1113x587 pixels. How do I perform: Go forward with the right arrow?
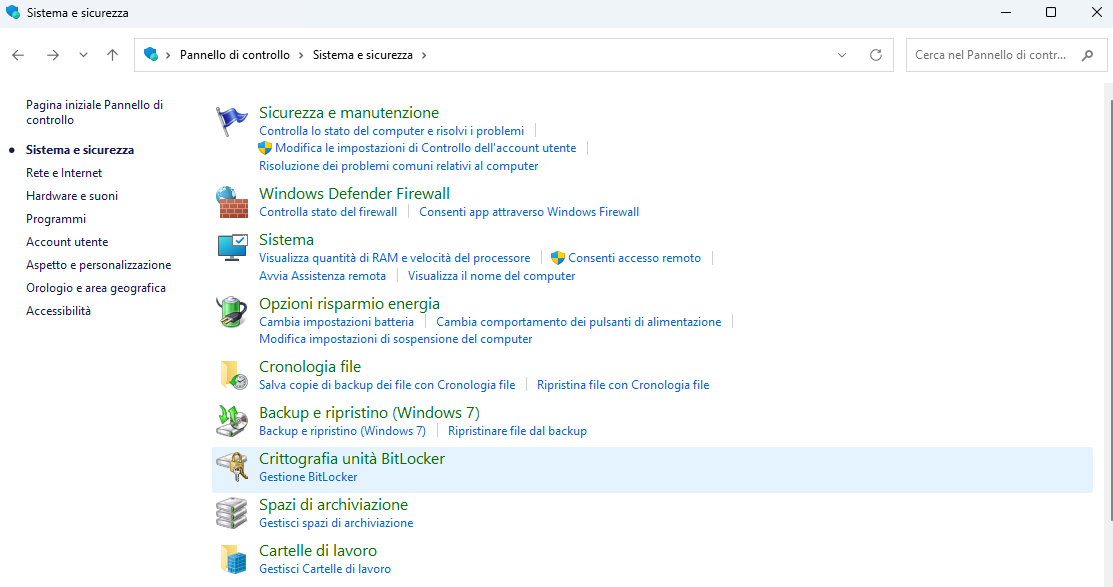tap(53, 55)
